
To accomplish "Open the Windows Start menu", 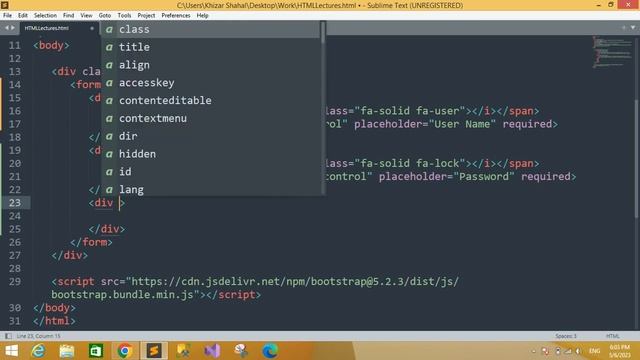I will (12, 351).
